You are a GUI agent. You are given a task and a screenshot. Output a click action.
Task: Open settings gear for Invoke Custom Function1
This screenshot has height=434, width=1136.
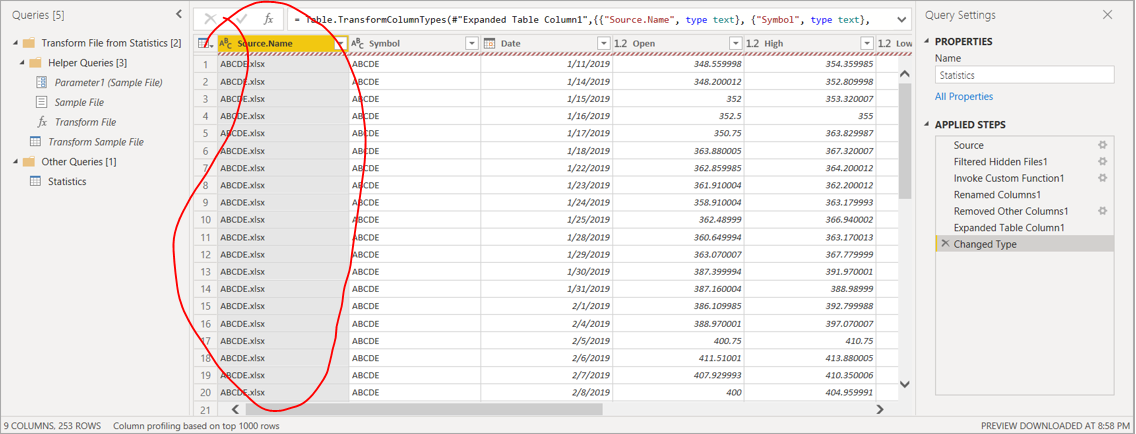coord(1103,178)
